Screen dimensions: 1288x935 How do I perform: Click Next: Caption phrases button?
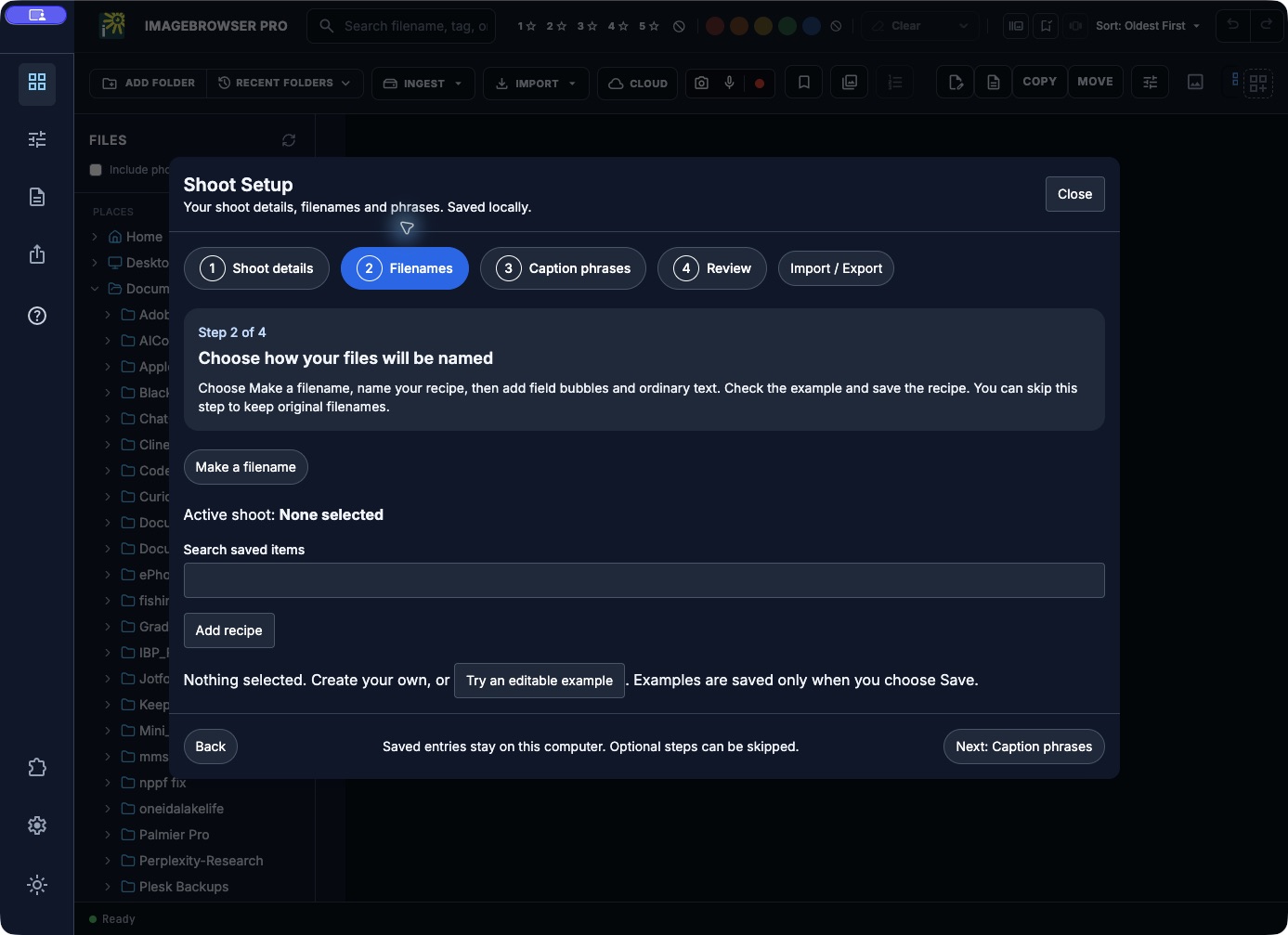[x=1024, y=747]
